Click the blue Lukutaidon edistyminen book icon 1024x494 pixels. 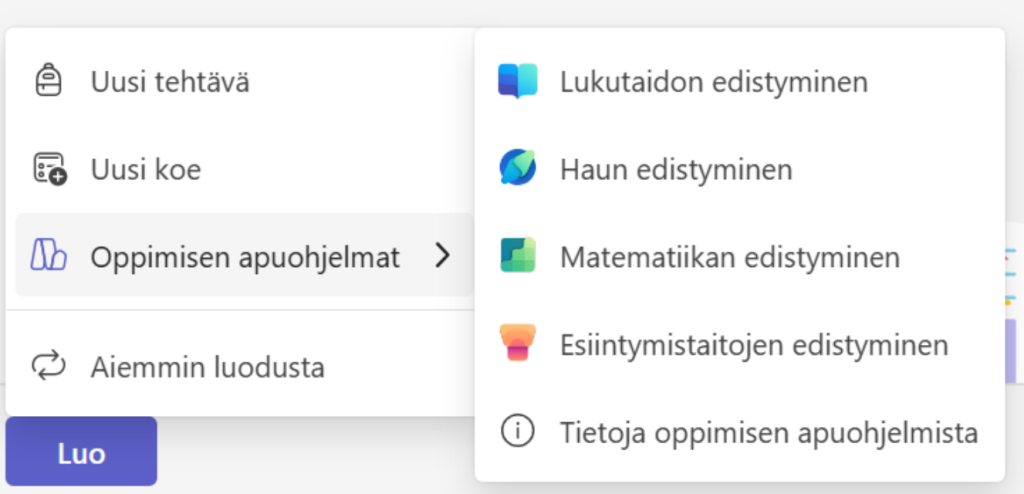point(517,81)
